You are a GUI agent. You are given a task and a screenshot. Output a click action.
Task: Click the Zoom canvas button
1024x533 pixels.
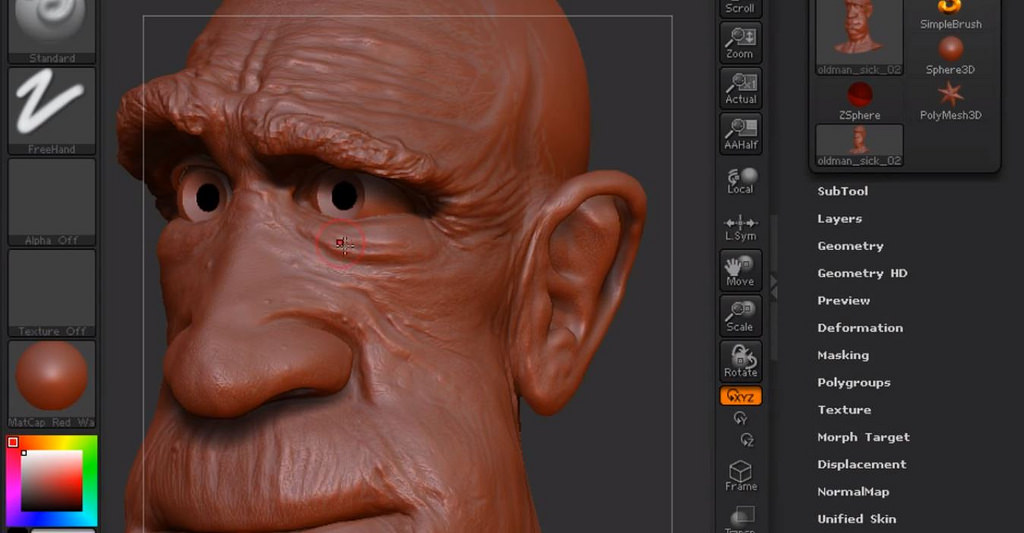(x=741, y=42)
